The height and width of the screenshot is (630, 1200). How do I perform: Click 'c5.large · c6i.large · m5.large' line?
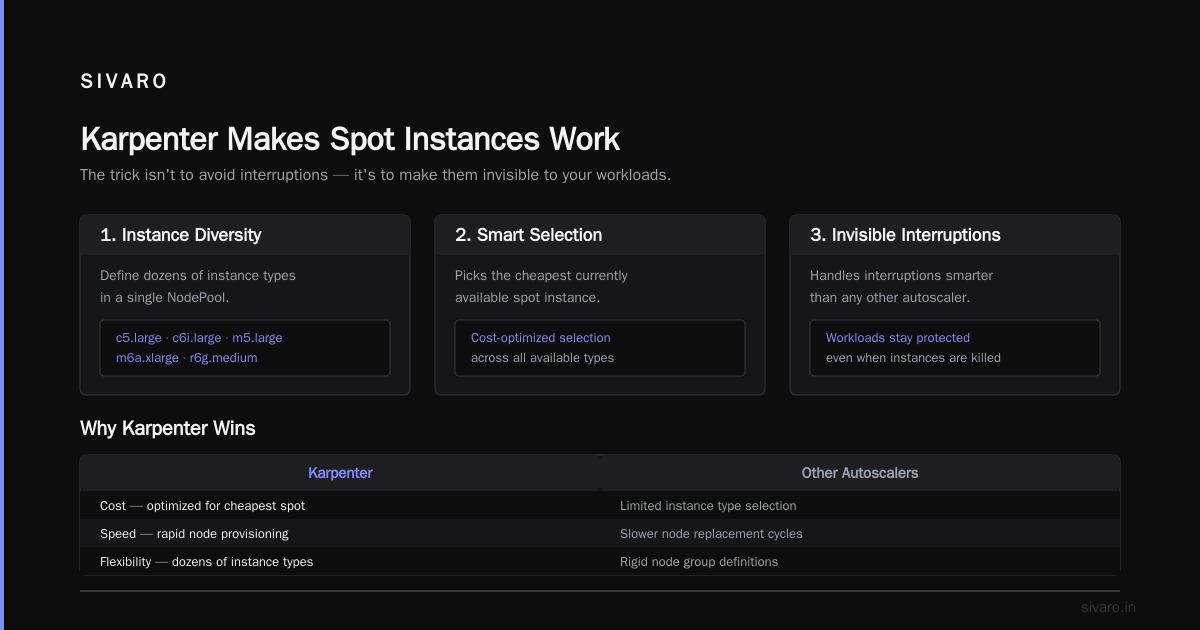tap(199, 338)
